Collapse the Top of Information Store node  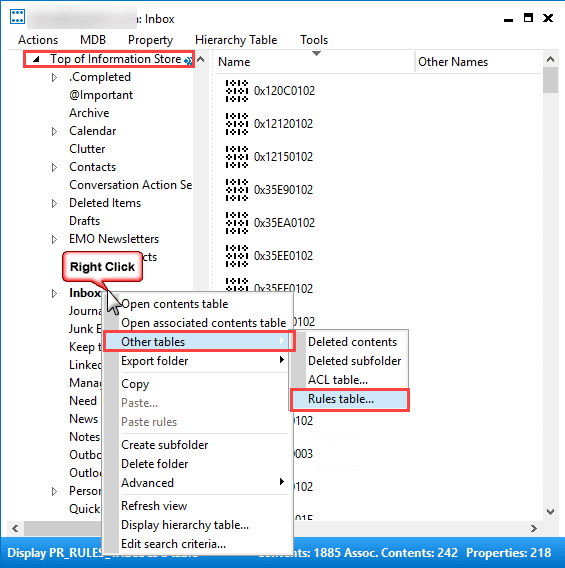[36, 59]
